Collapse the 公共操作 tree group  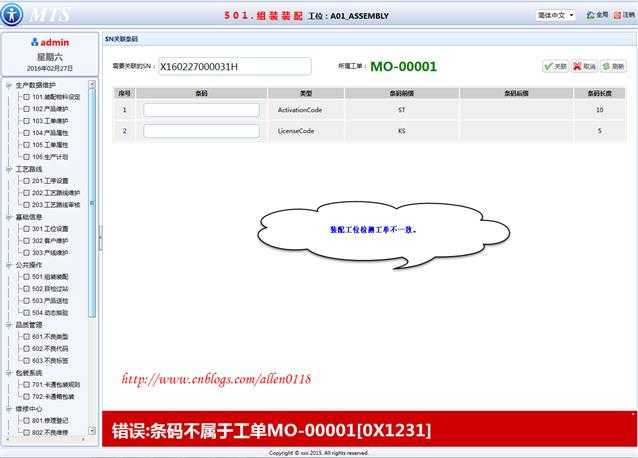pos(9,265)
